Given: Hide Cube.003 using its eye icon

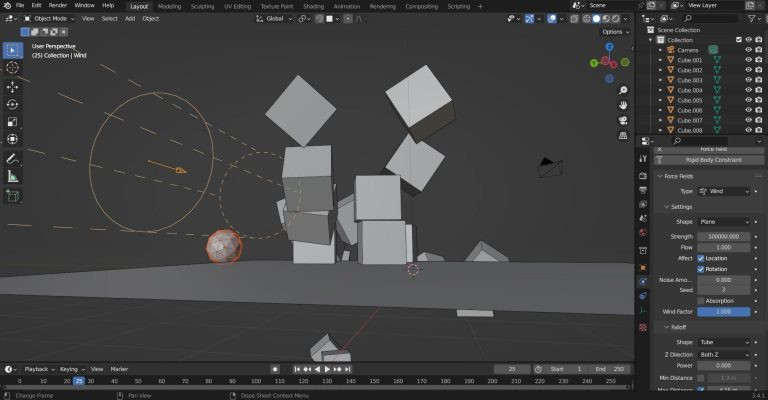Looking at the screenshot, I should point(747,80).
